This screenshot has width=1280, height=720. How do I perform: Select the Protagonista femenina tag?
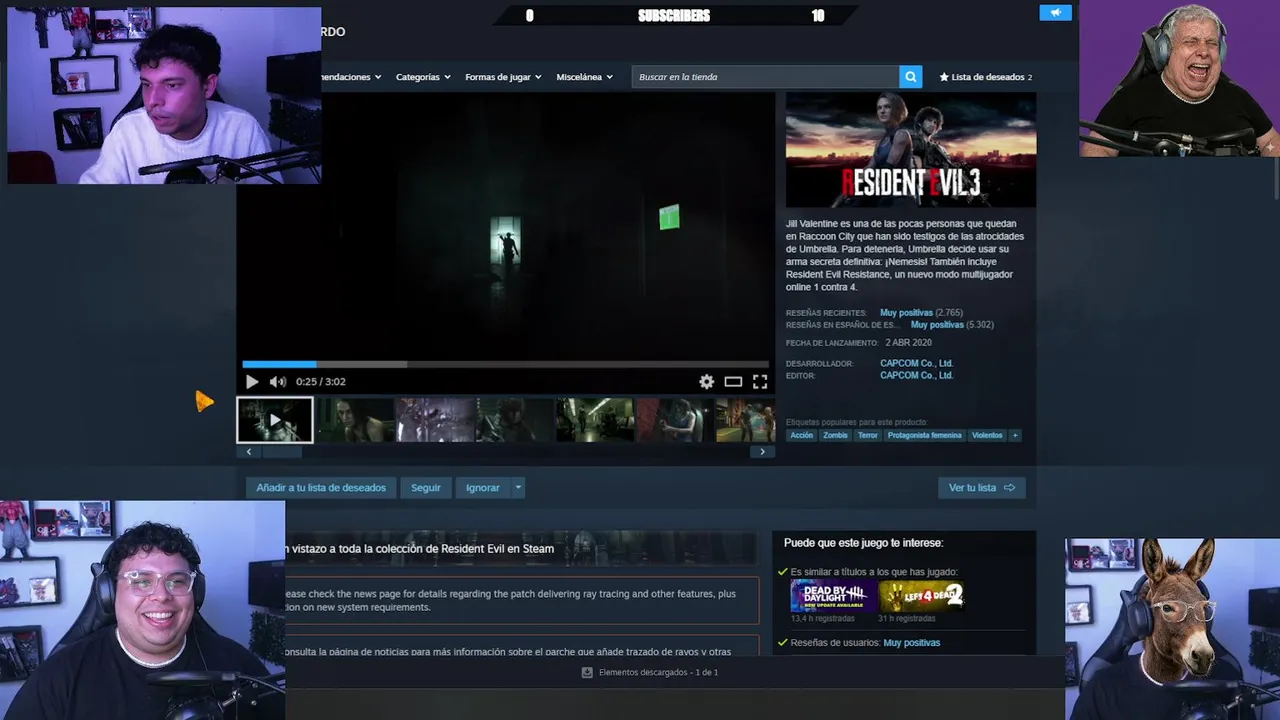(925, 435)
